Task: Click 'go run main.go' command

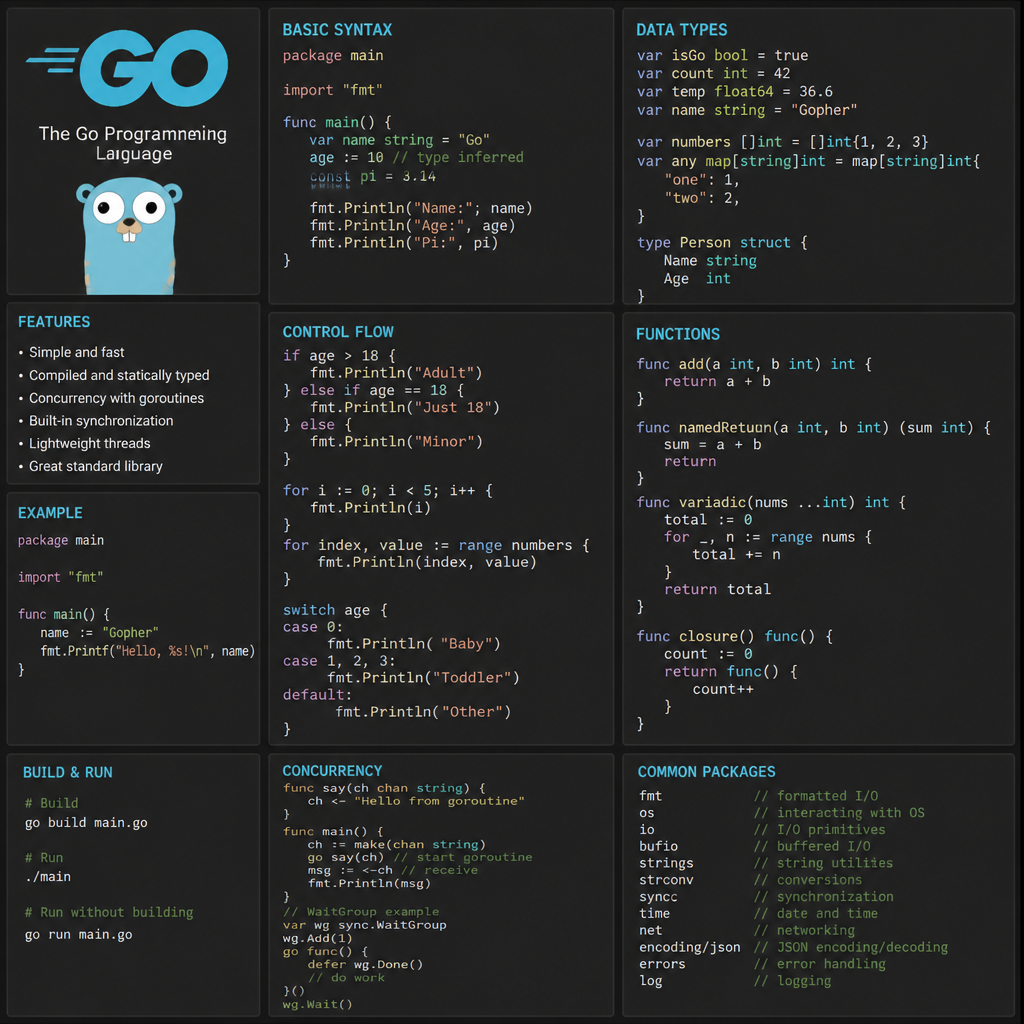Action: tap(78, 935)
